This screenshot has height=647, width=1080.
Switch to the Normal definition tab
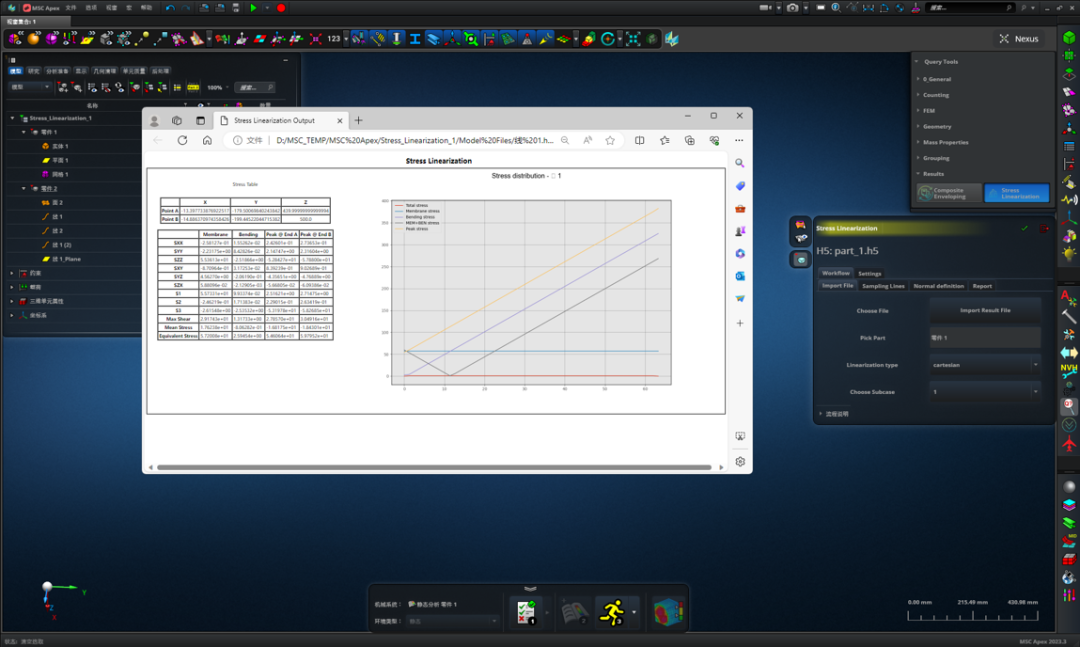938,286
